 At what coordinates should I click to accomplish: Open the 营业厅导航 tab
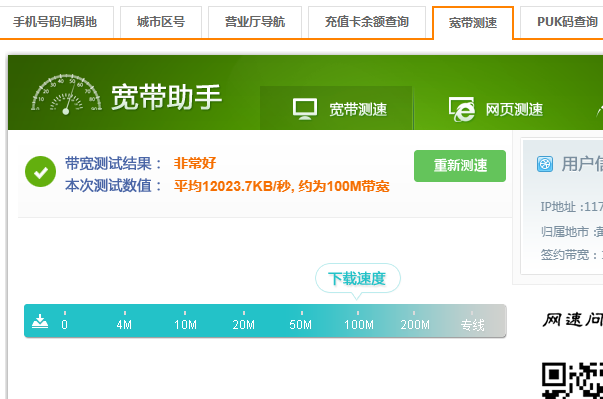coord(255,22)
